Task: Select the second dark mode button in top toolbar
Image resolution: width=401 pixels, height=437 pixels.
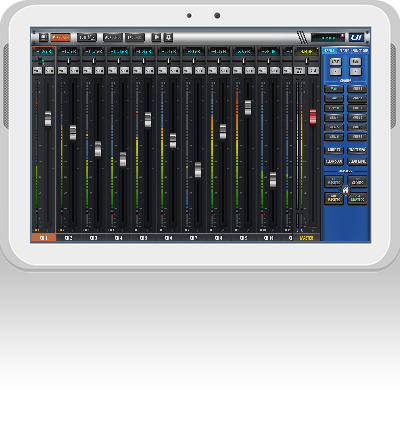Action: 87,37
